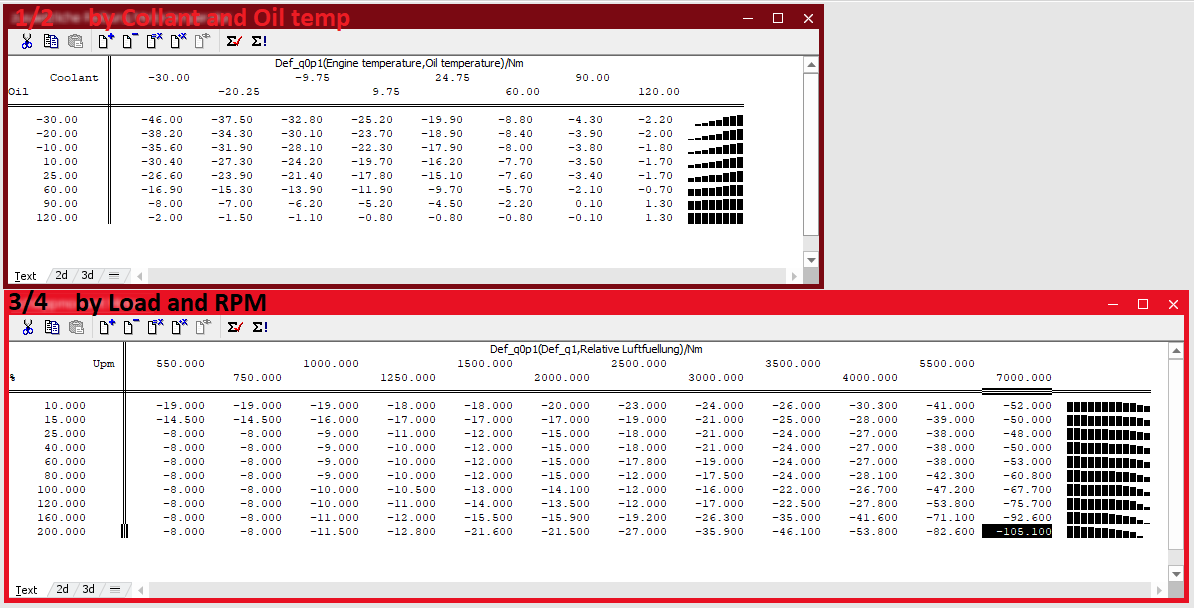Click the page-minus subtract icon in the Load and RPM window

click(x=129, y=327)
